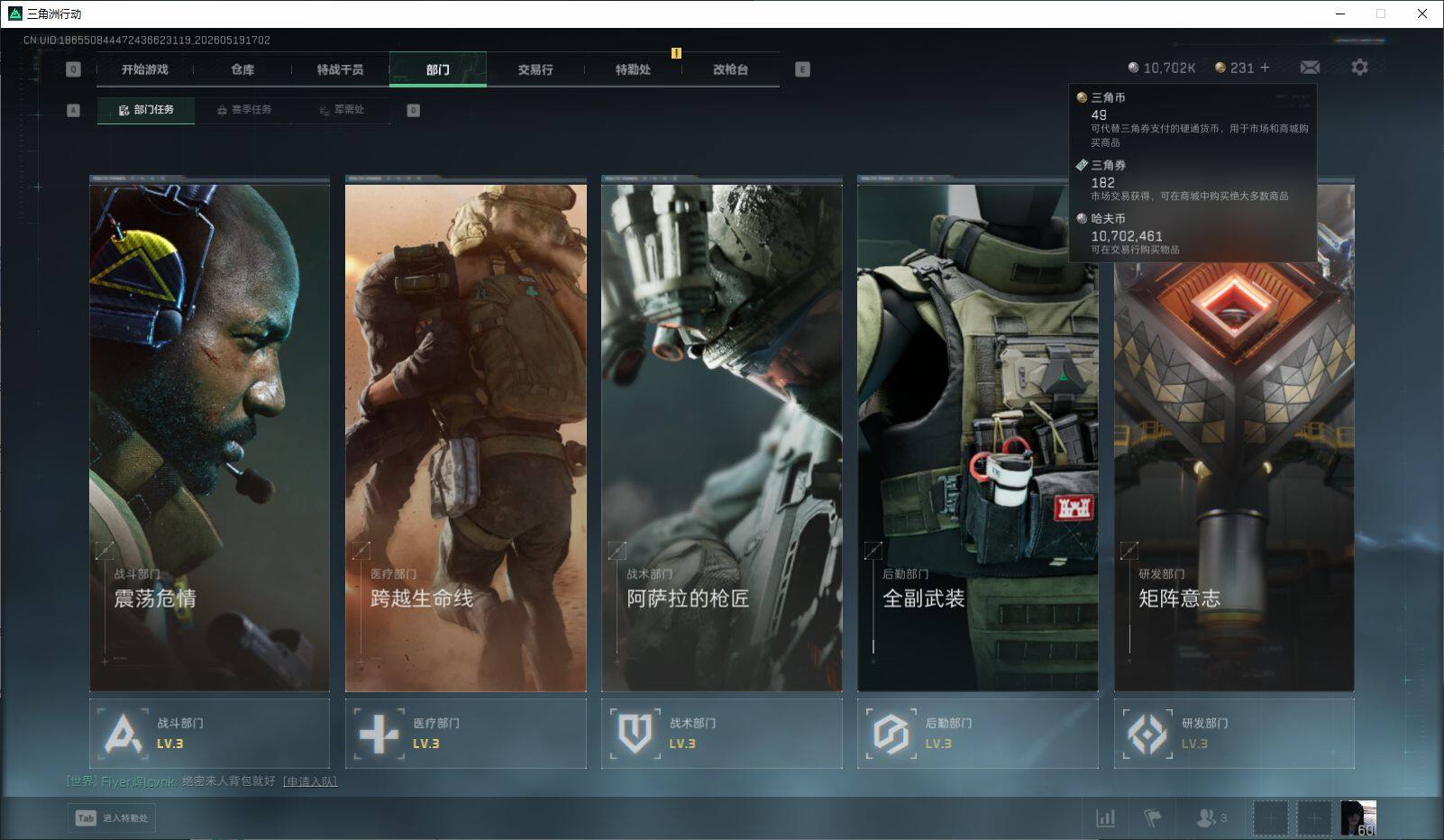Open the 阿萨拉的枪匠 mission card
1444x840 pixels.
point(722,434)
